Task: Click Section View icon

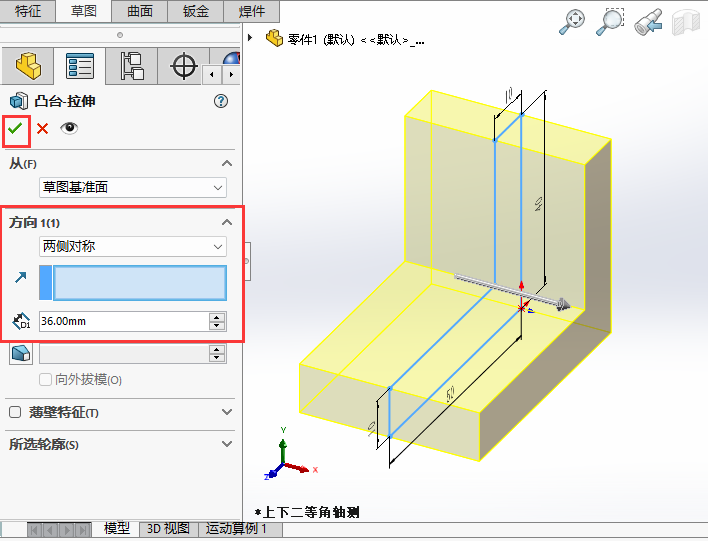Action: coord(685,23)
